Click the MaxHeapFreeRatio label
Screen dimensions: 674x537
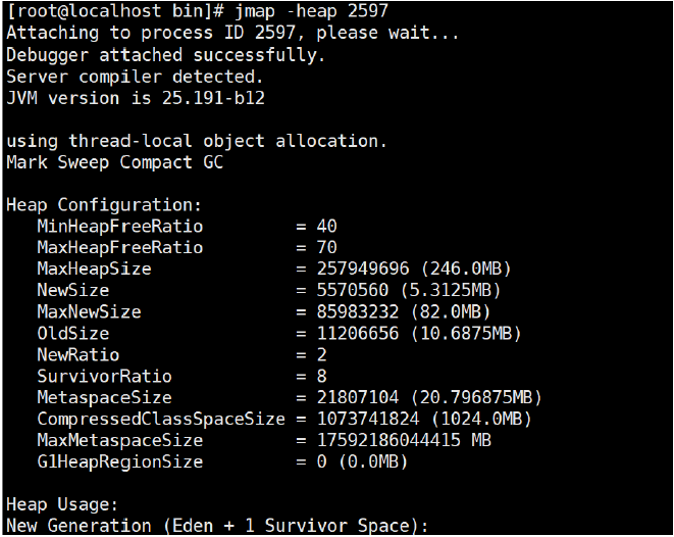(119, 248)
